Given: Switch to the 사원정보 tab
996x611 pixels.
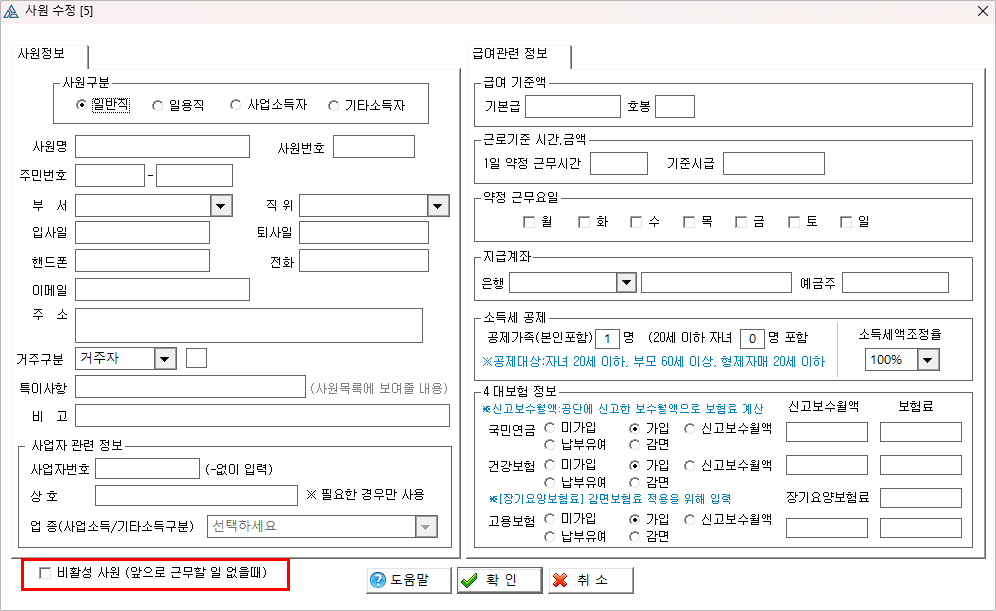Looking at the screenshot, I should pos(42,54).
